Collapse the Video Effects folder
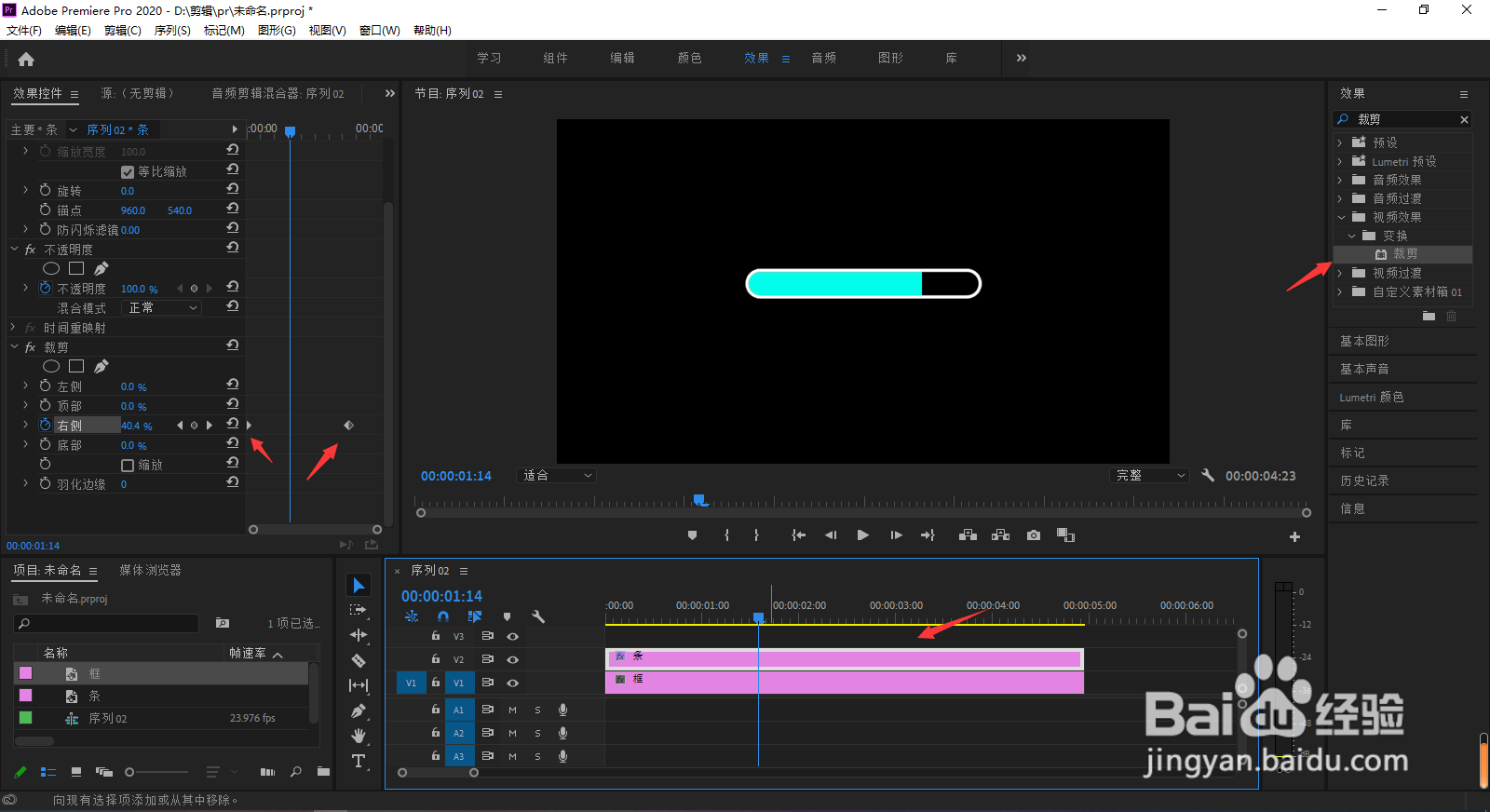The height and width of the screenshot is (812, 1490). pos(1341,217)
